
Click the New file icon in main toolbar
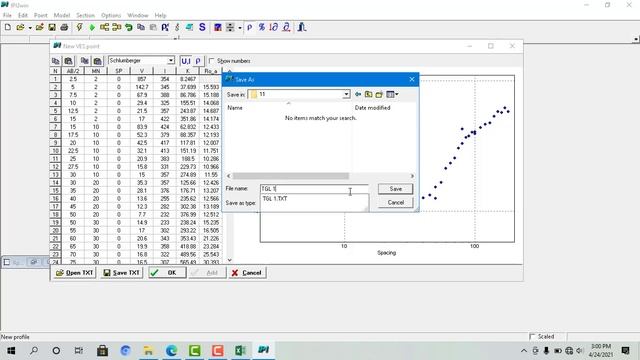(8, 27)
